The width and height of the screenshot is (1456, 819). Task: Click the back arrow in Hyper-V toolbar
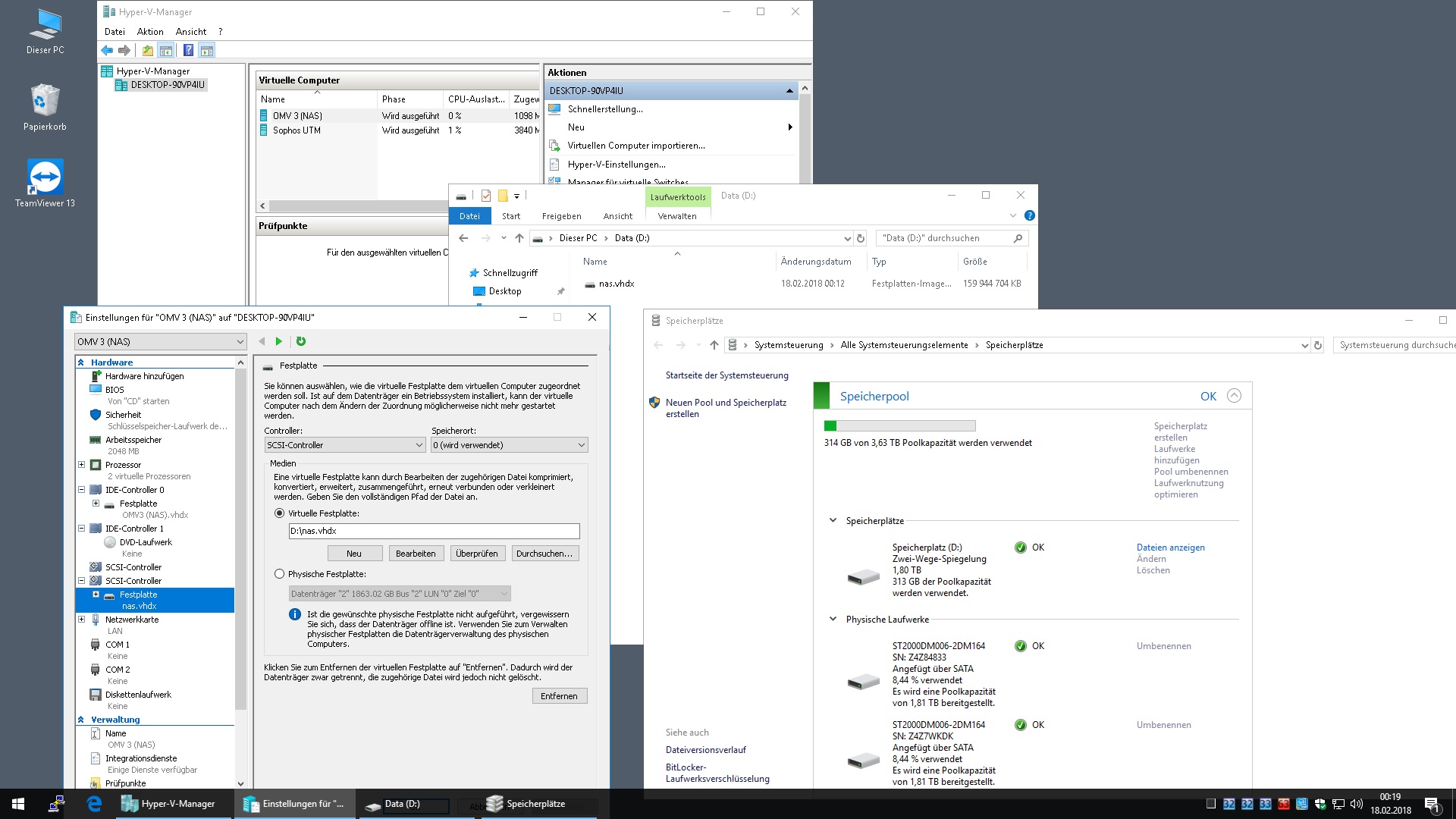coord(107,51)
